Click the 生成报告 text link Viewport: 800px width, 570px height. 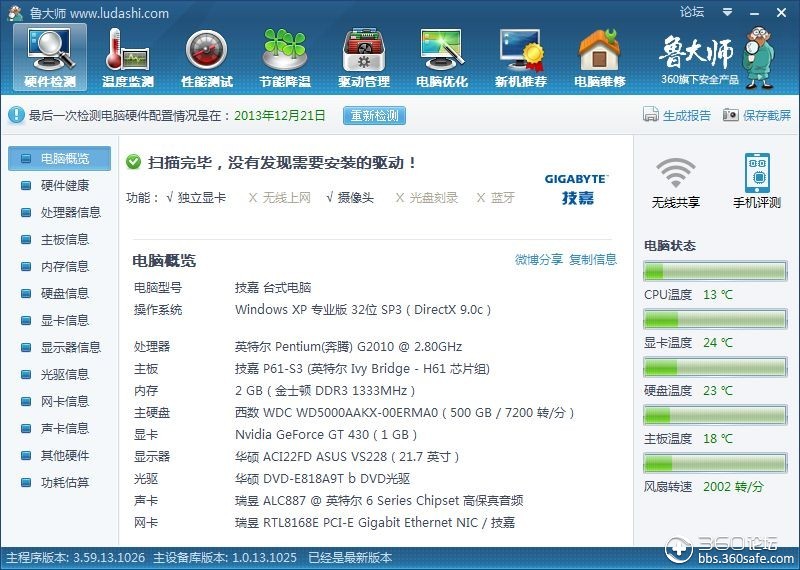click(687, 115)
